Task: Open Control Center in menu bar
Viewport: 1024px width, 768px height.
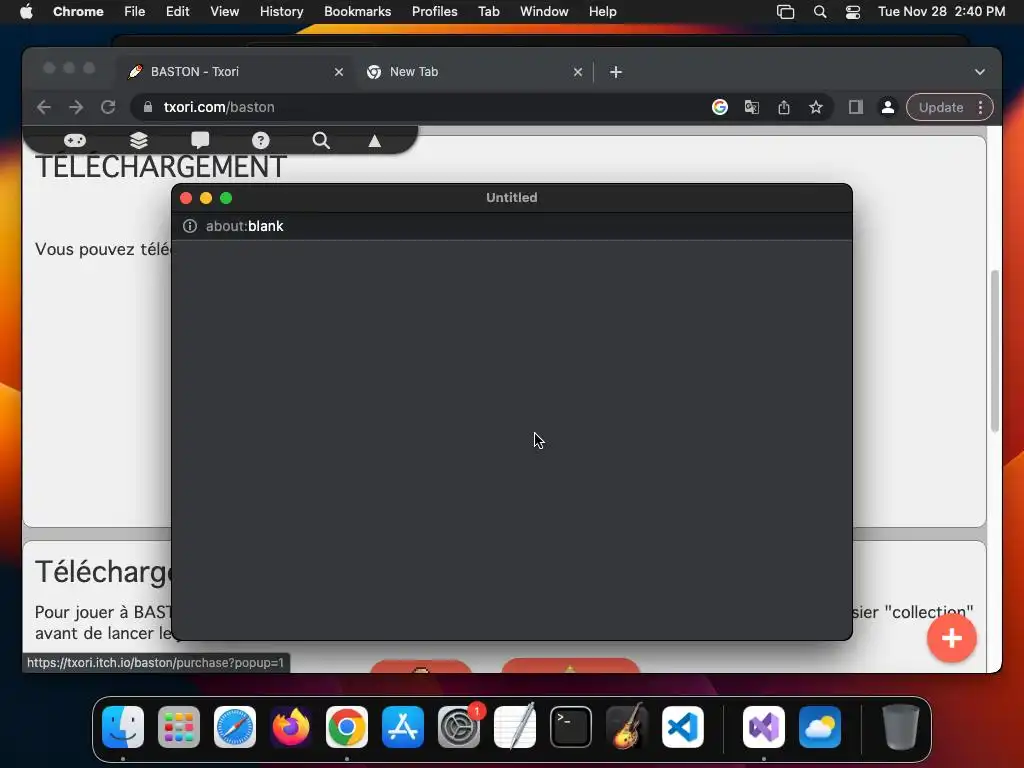Action: click(x=853, y=12)
